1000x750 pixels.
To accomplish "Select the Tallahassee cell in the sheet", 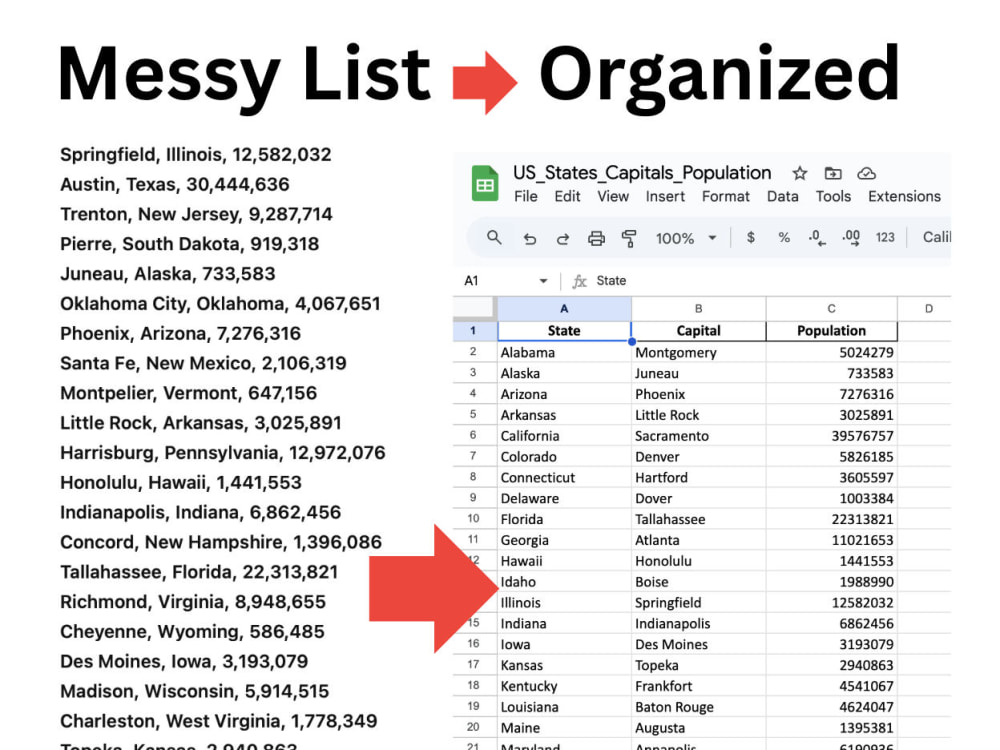I will pyautogui.click(x=698, y=519).
